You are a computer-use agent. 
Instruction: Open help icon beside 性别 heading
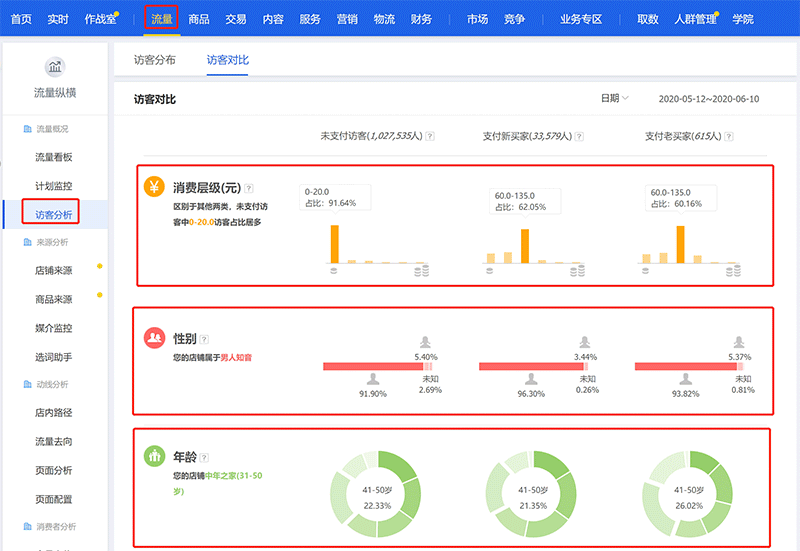(204, 339)
